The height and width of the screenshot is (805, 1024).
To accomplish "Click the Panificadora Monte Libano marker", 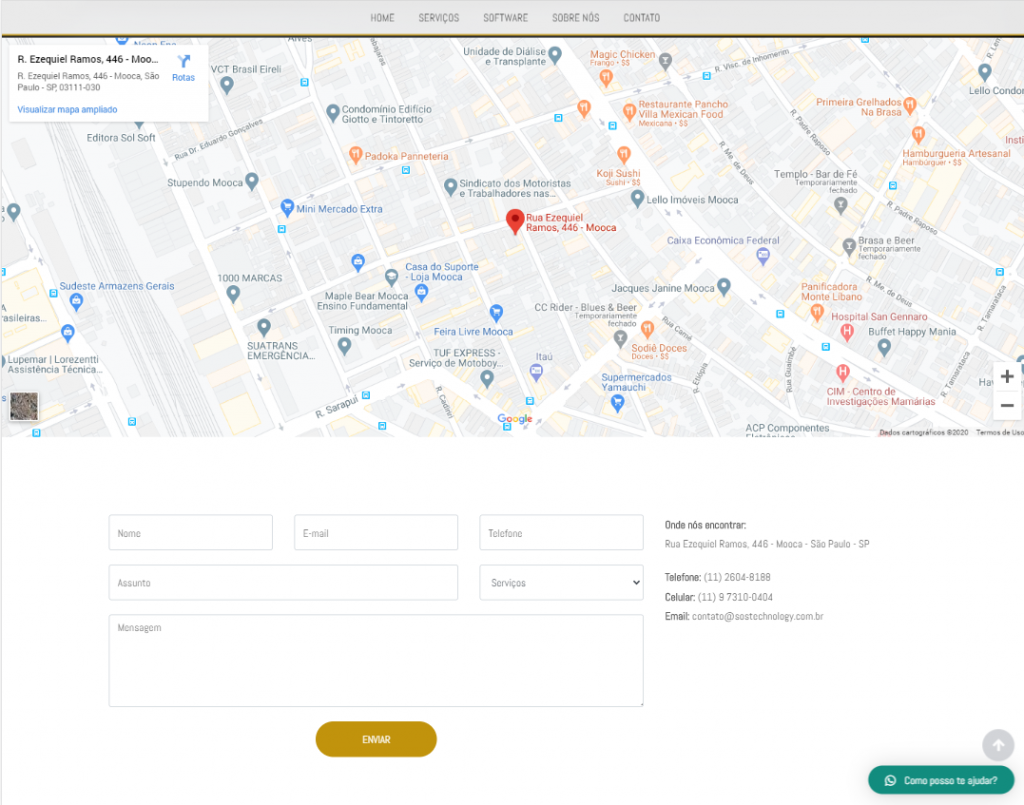I will point(817,313).
